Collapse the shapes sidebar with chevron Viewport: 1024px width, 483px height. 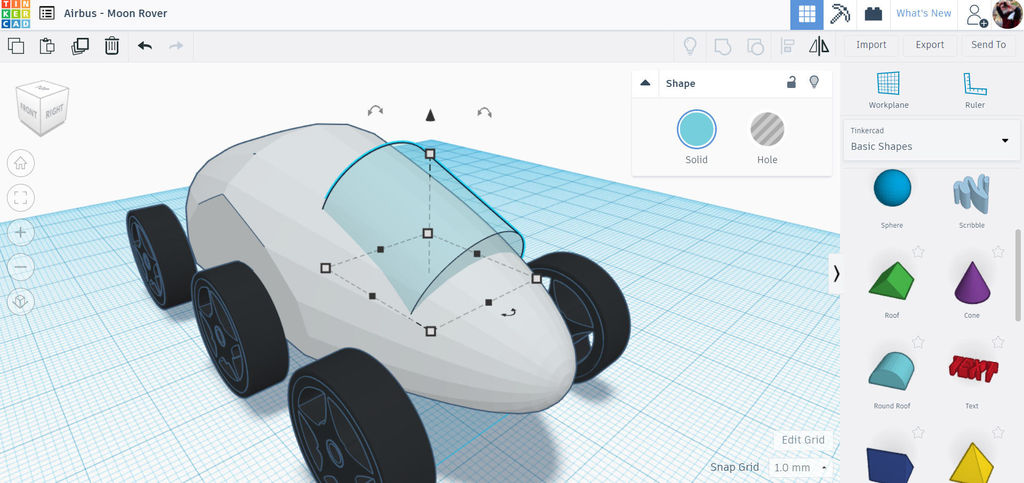(x=835, y=273)
